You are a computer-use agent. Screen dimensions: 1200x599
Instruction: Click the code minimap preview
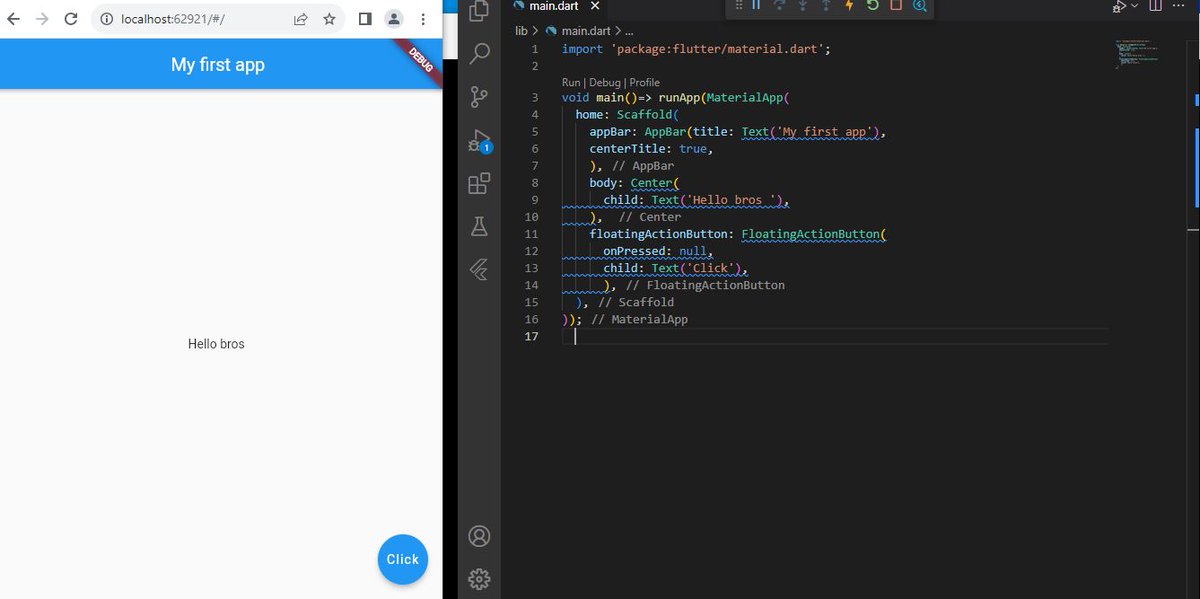point(1138,55)
